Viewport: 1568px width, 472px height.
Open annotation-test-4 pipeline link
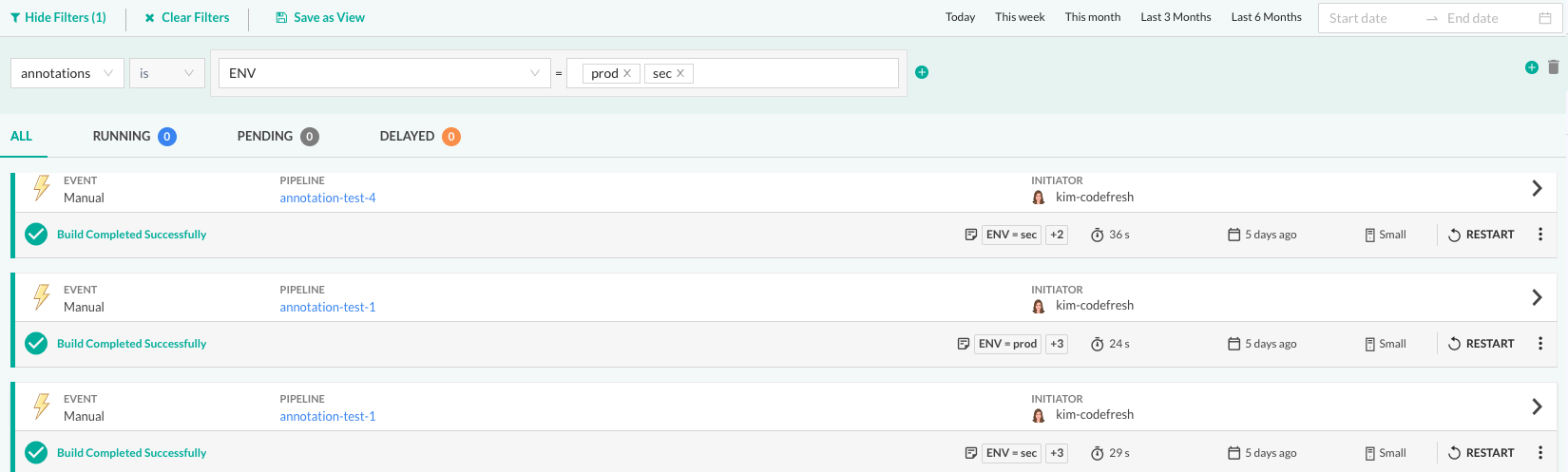pos(328,198)
